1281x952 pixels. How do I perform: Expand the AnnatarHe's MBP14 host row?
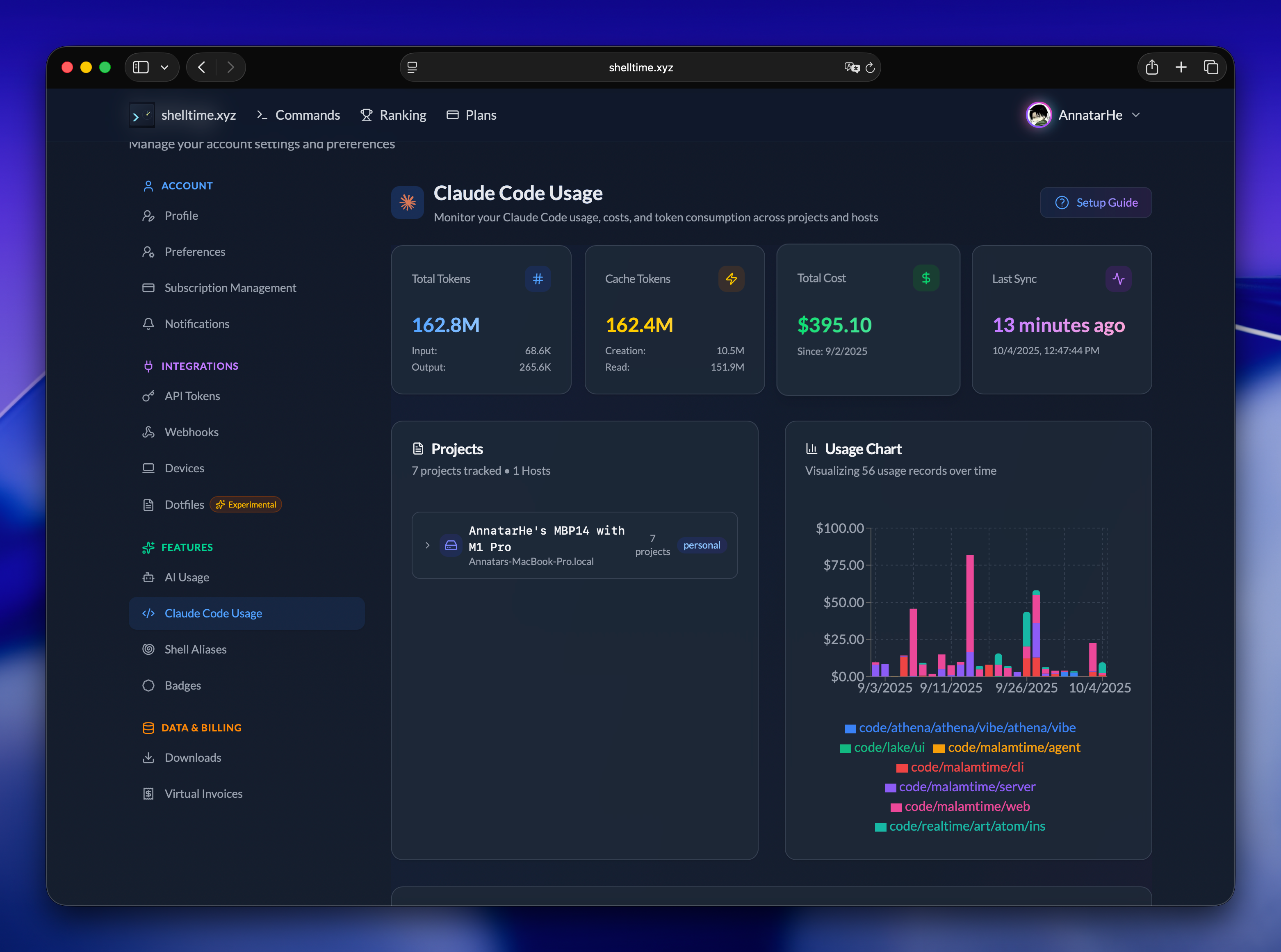click(427, 545)
